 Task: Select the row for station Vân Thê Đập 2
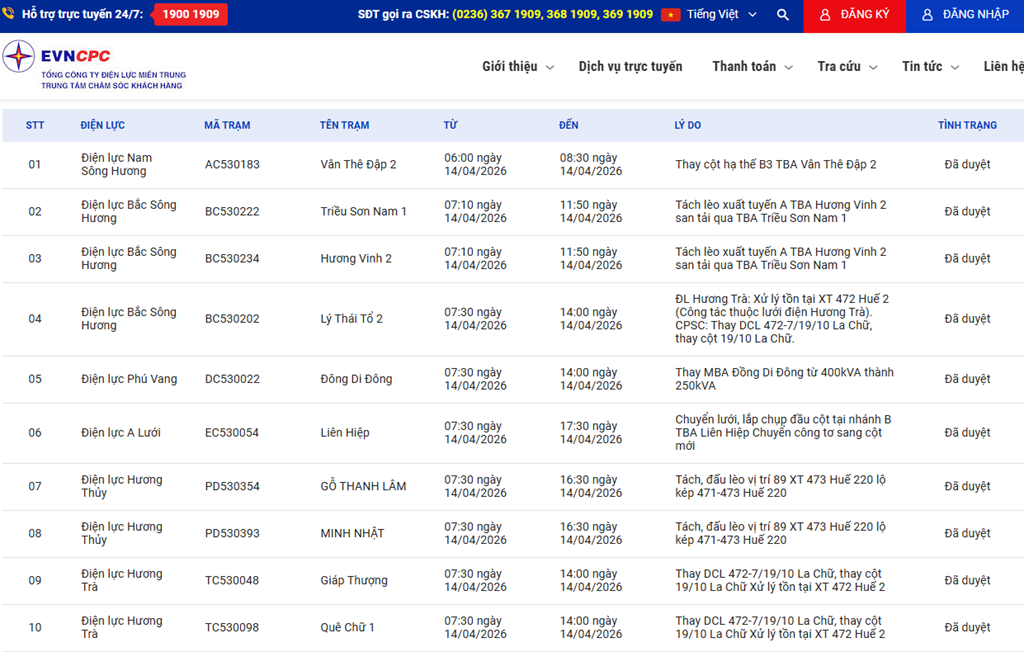coord(358,165)
